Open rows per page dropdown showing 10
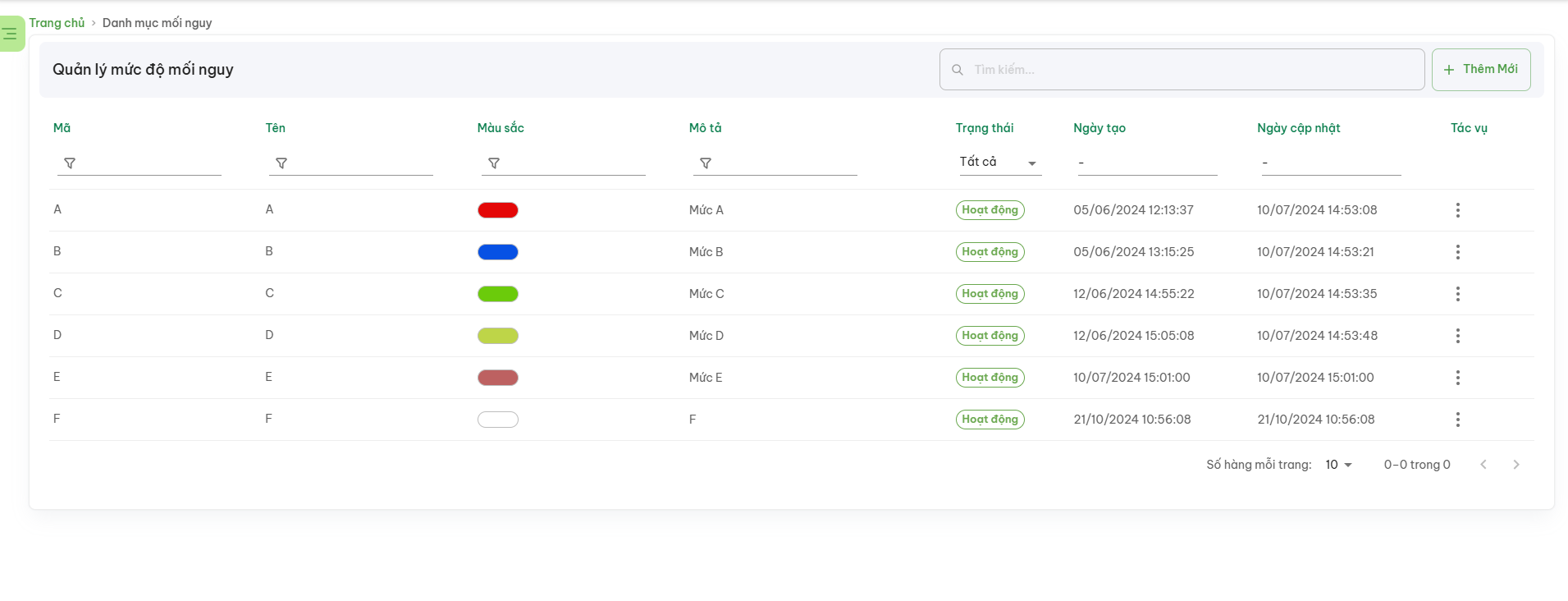1568x601 pixels. tap(1338, 465)
